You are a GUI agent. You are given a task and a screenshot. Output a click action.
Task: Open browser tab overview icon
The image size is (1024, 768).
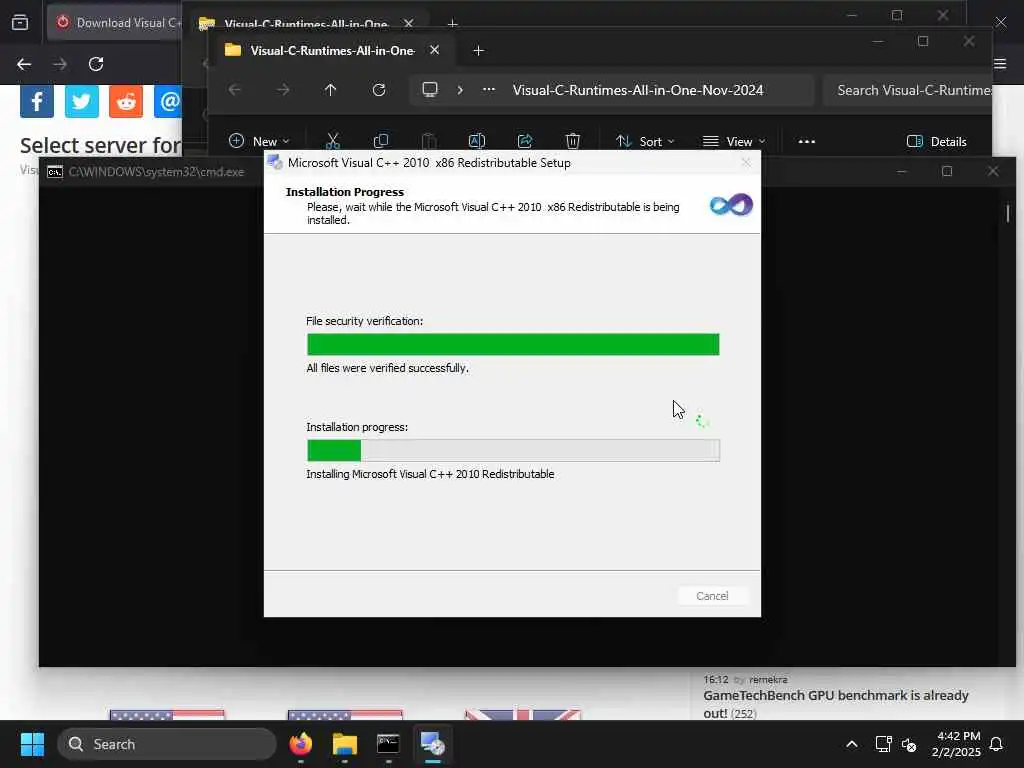click(x=20, y=22)
